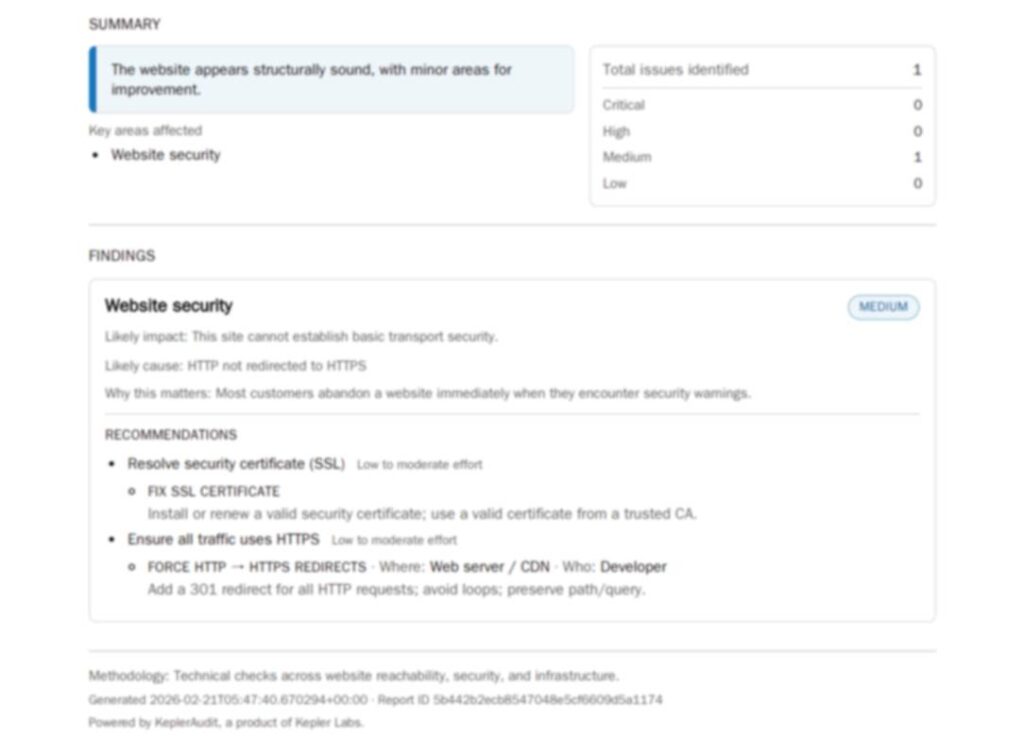Screen dimensions: 1024x756
Task: Select the Medium issues count row
Action: (761, 157)
